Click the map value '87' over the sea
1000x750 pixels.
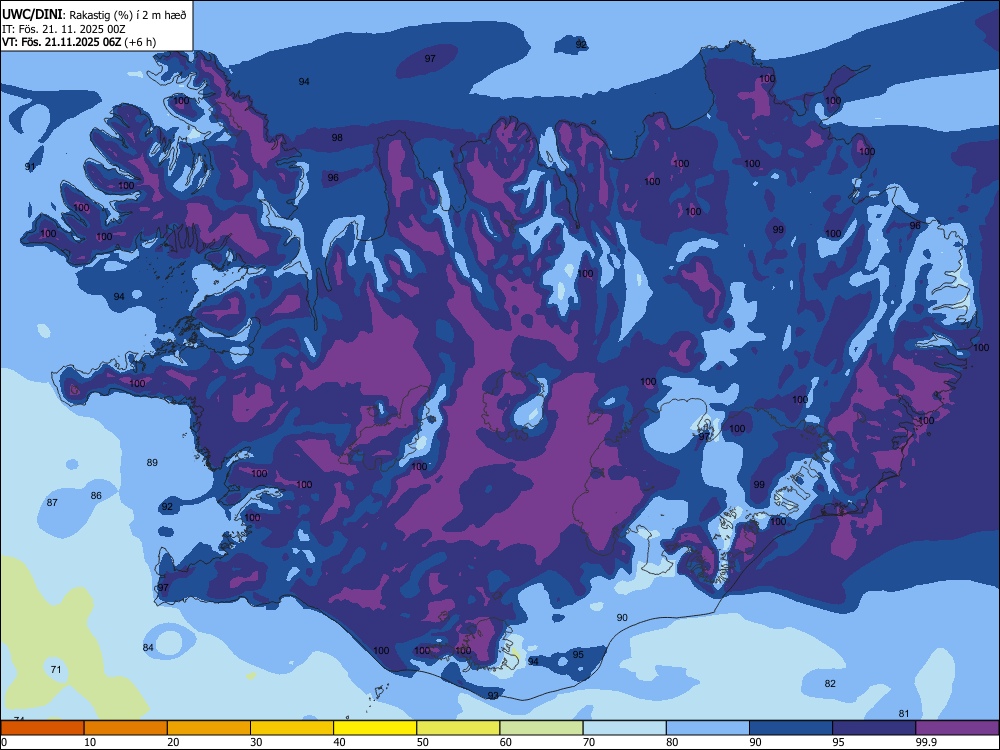(x=52, y=503)
